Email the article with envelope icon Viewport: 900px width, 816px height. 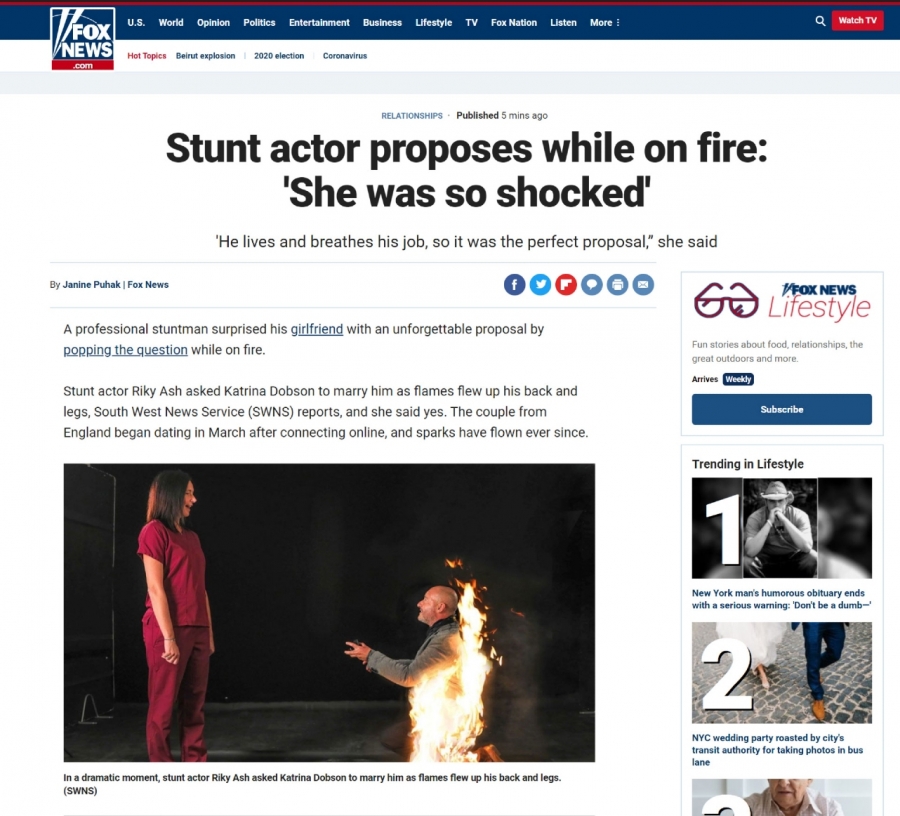[x=643, y=285]
